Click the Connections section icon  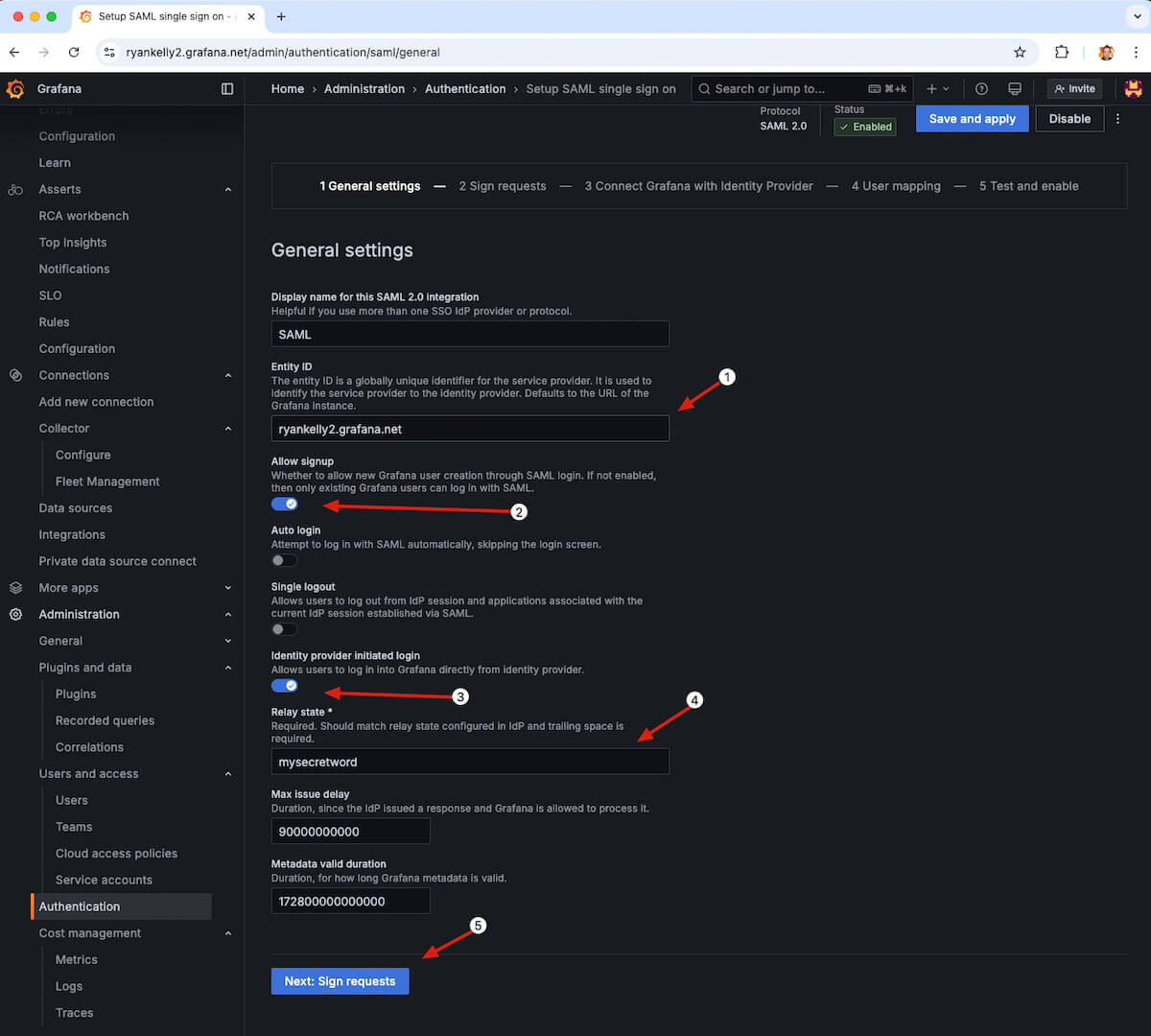tap(15, 375)
